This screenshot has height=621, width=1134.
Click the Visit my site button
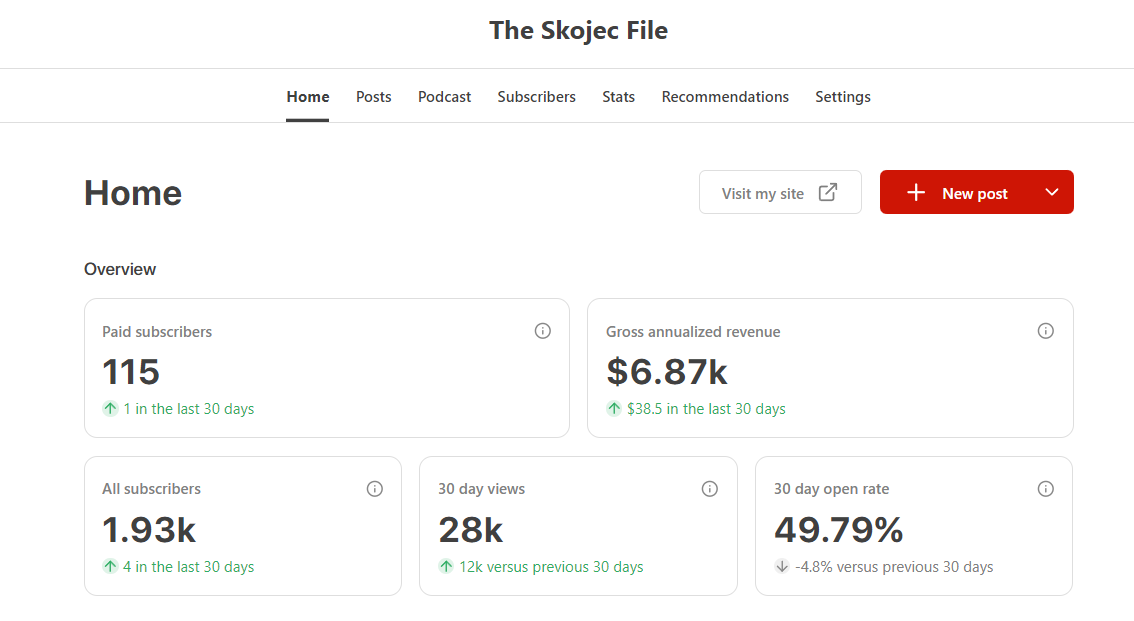(x=780, y=192)
